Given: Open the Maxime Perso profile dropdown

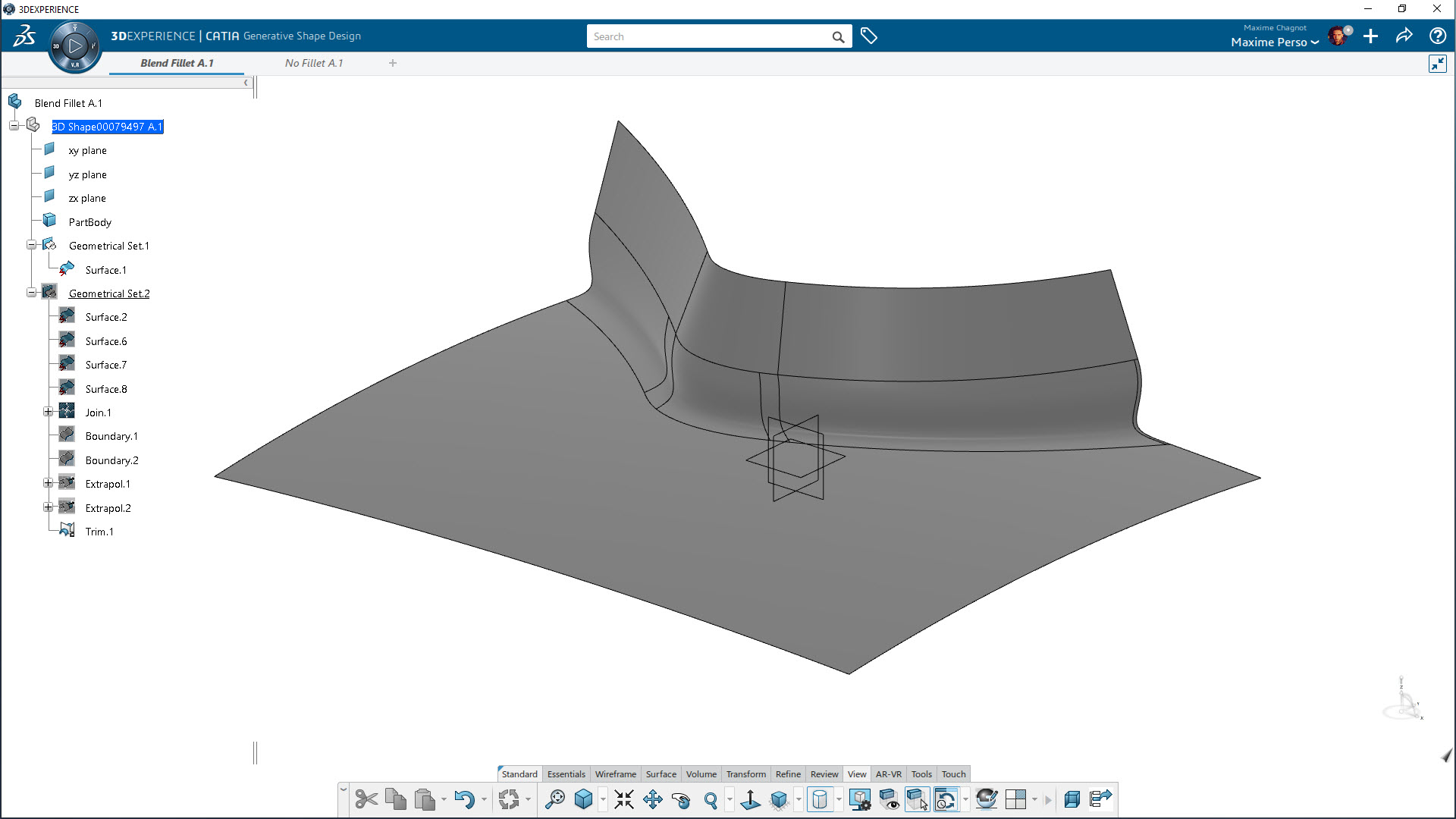Looking at the screenshot, I should [1275, 42].
